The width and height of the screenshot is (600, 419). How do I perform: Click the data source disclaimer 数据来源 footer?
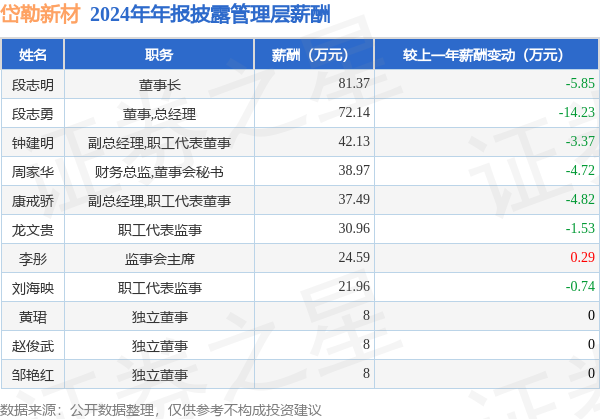[x=160, y=410]
